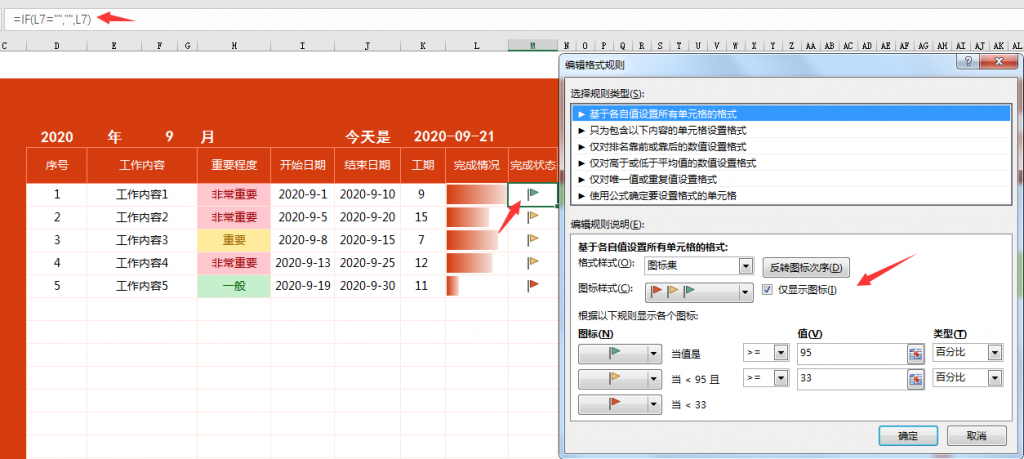Click green flag icon in row 1 status cell
Viewport: 1024px width, 459px height.
(x=533, y=193)
